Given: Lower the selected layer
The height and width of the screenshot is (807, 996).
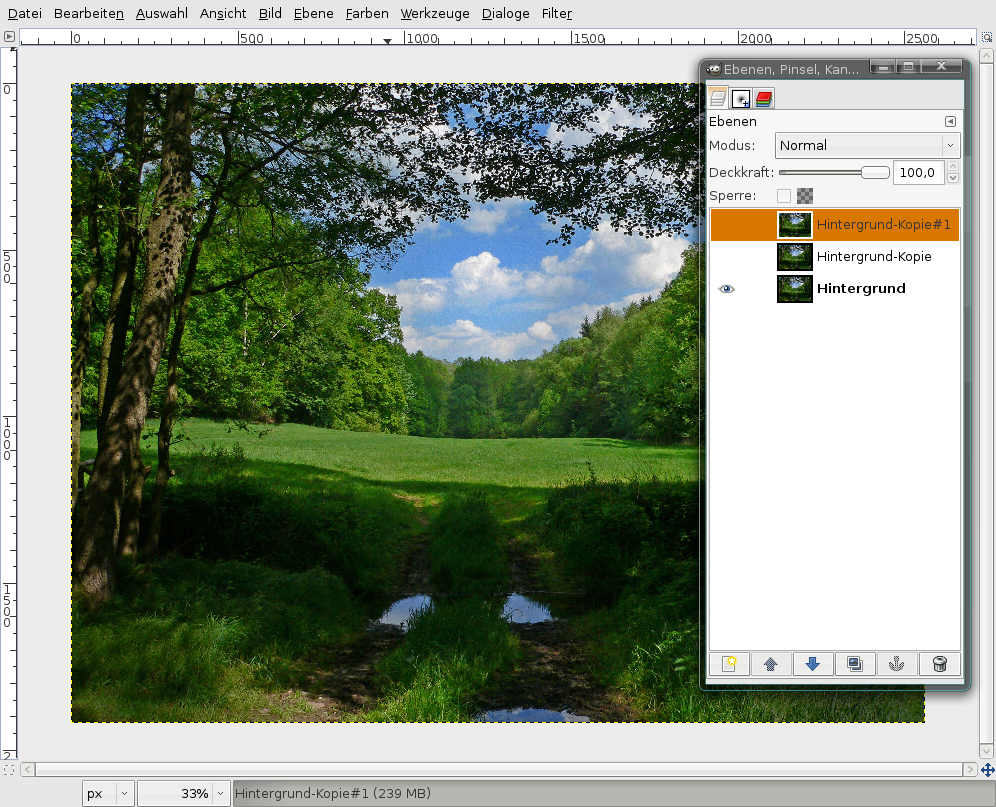Looking at the screenshot, I should pos(812,664).
